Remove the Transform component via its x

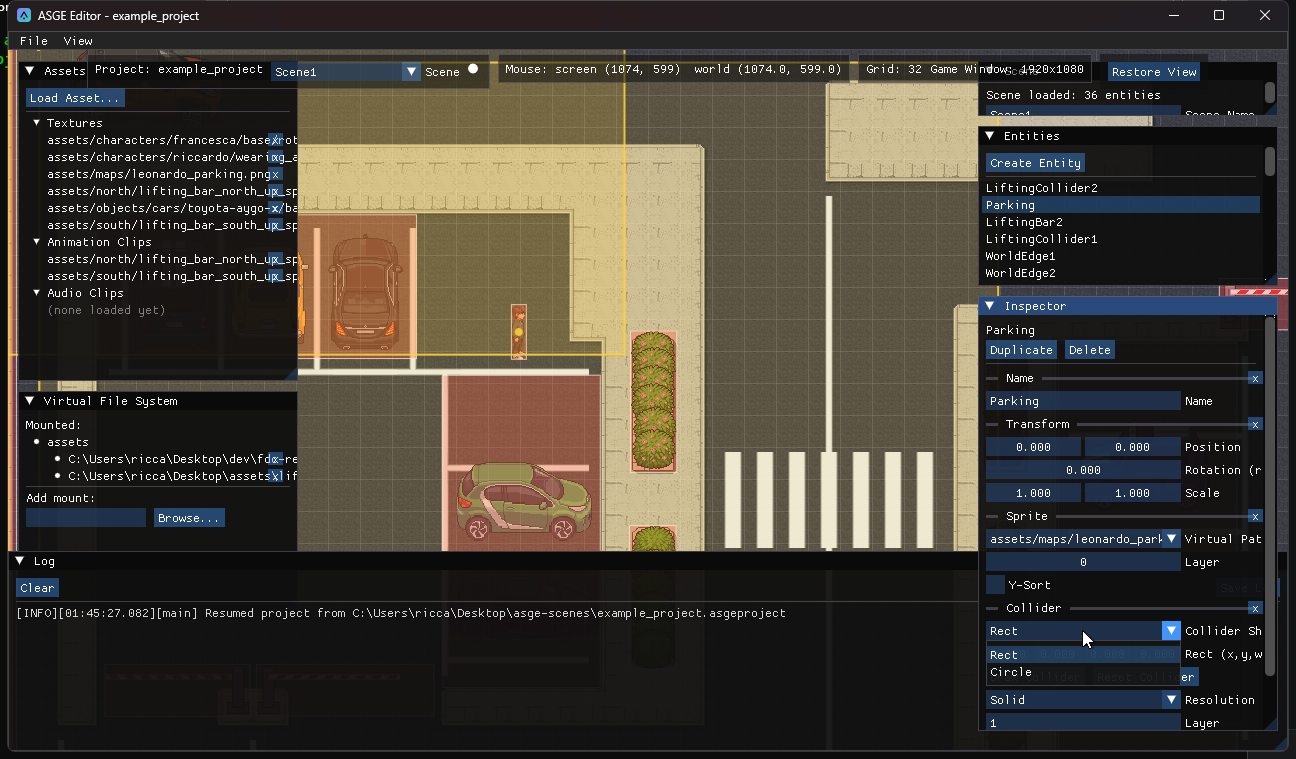1255,424
